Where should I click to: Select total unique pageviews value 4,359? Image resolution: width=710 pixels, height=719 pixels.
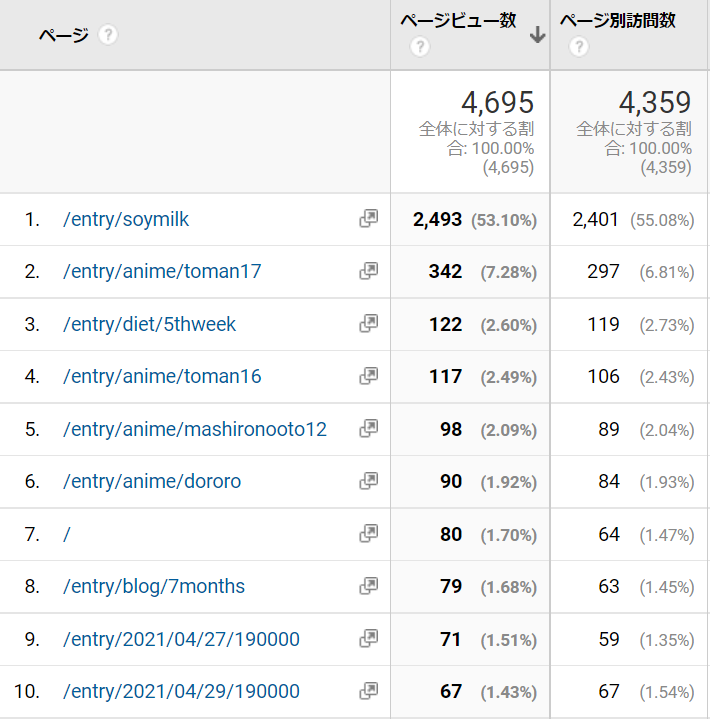(655, 102)
